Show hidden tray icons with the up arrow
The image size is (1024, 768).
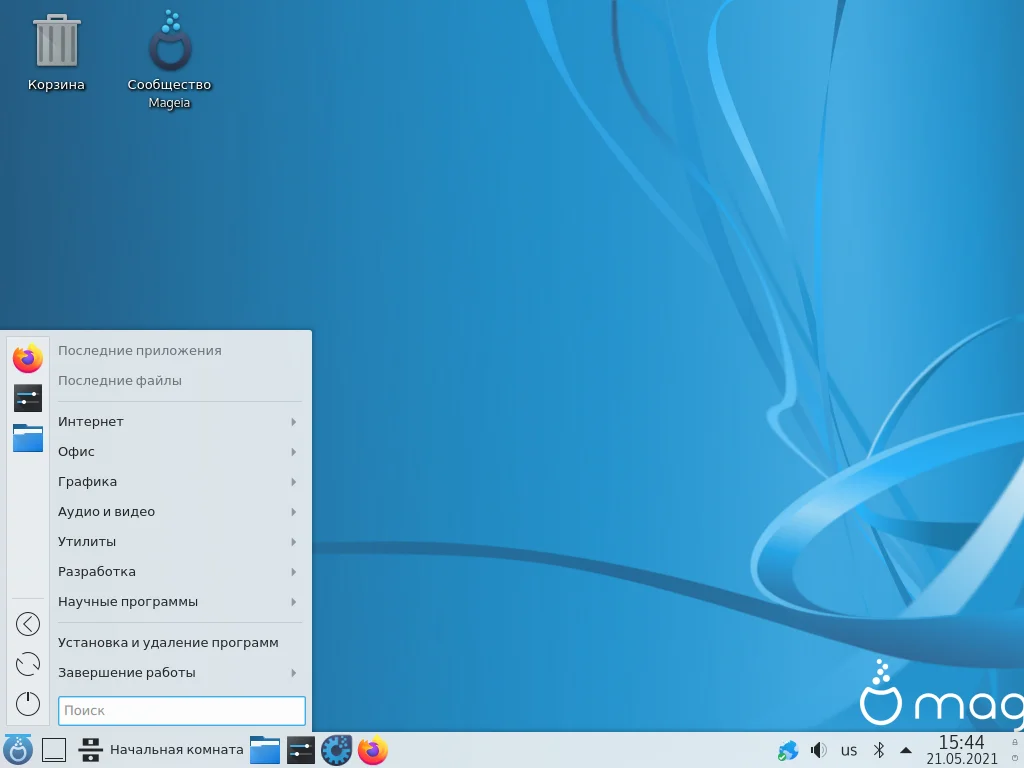pyautogui.click(x=906, y=750)
